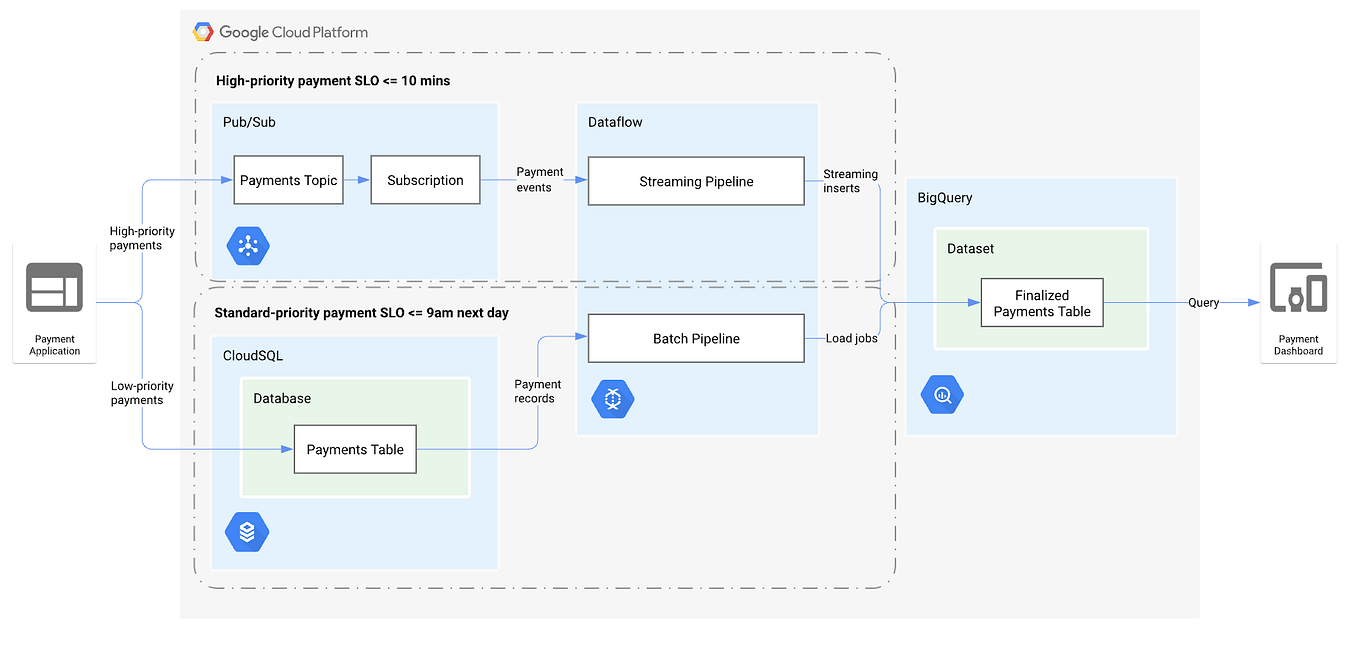The width and height of the screenshot is (1358, 672).
Task: Click the Dataflow hexagon icon
Action: 612,399
